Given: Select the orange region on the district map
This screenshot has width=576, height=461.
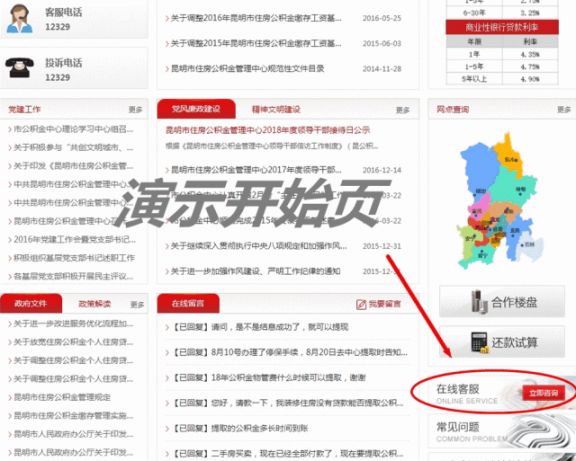Looking at the screenshot, I should (x=508, y=153).
